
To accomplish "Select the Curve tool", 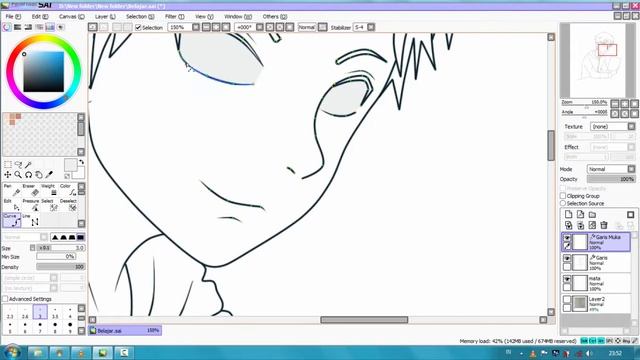I will point(11,220).
